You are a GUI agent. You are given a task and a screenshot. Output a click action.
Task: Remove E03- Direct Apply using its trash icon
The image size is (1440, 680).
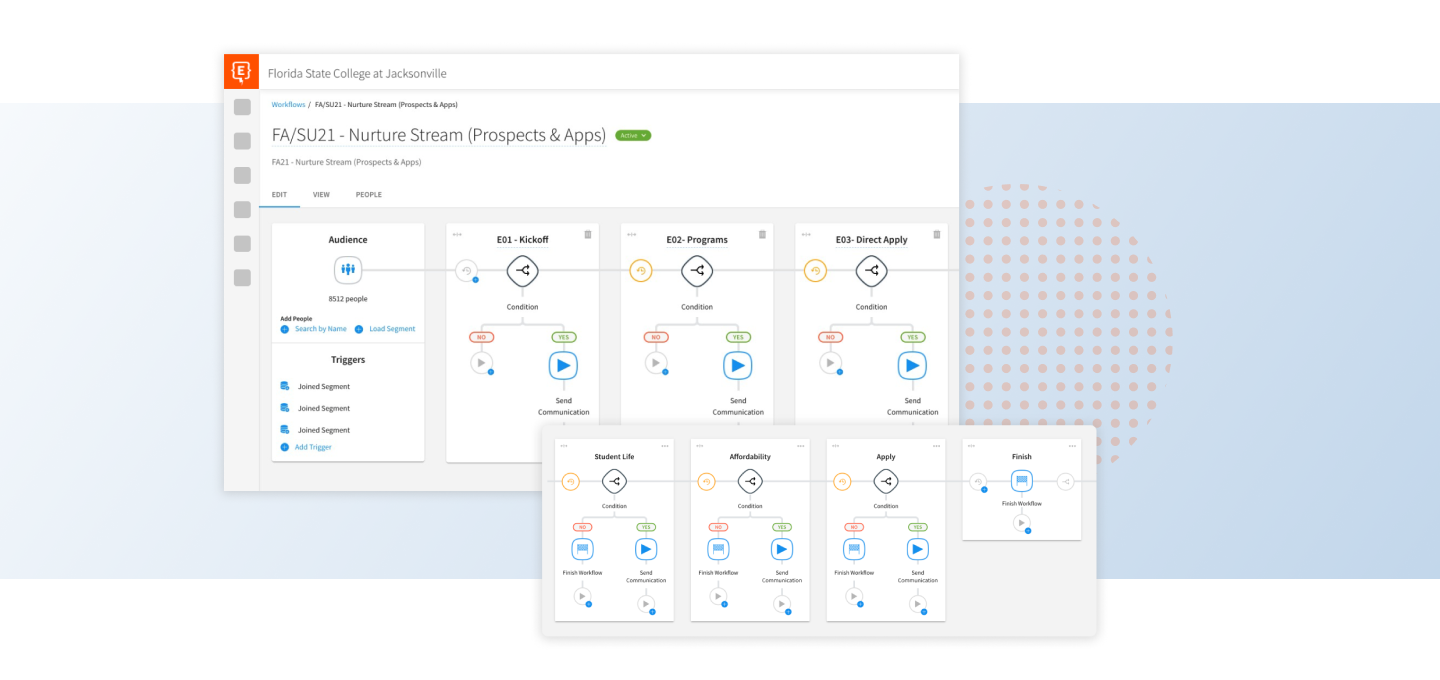point(937,235)
